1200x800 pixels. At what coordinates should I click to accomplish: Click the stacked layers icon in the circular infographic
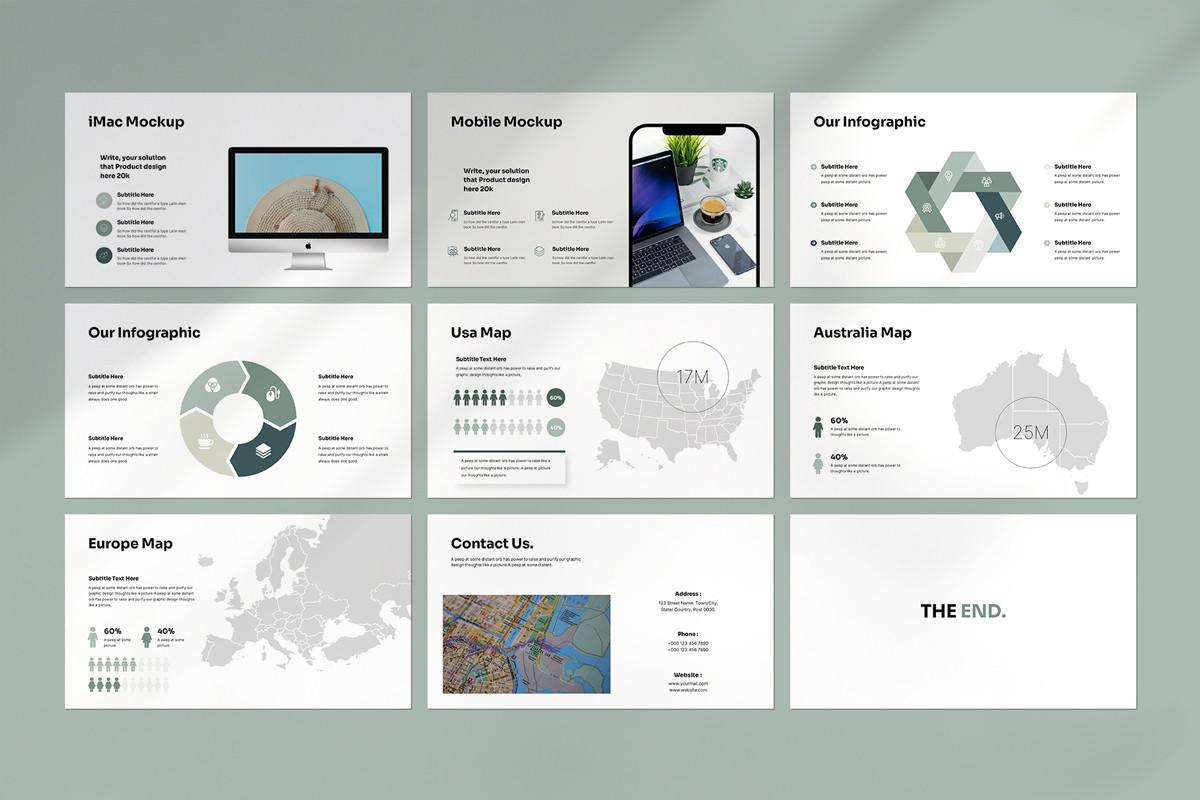261,451
